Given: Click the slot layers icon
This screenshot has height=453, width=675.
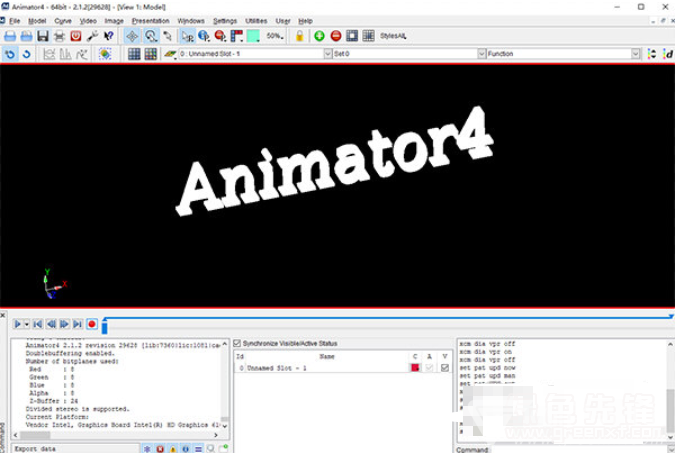Looking at the screenshot, I should tap(170, 54).
